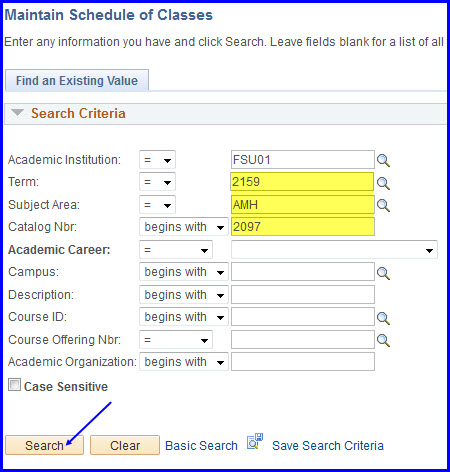Click Subject Area field showing AMH
Image resolution: width=450 pixels, height=472 pixels.
(x=303, y=204)
